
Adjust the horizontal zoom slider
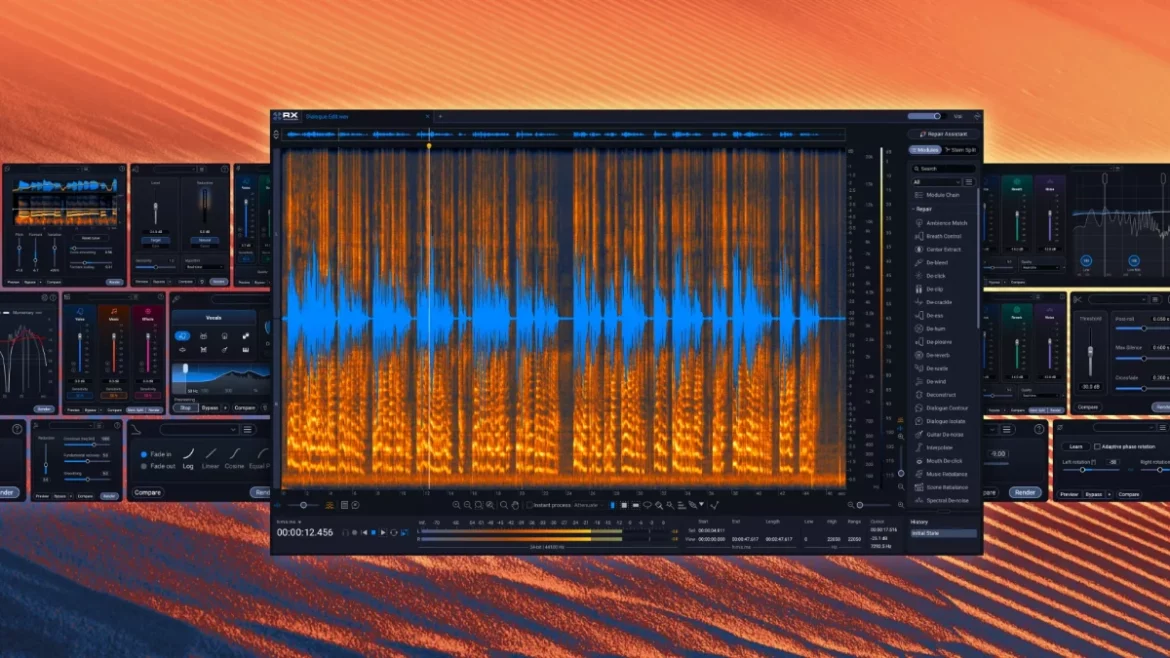point(876,505)
